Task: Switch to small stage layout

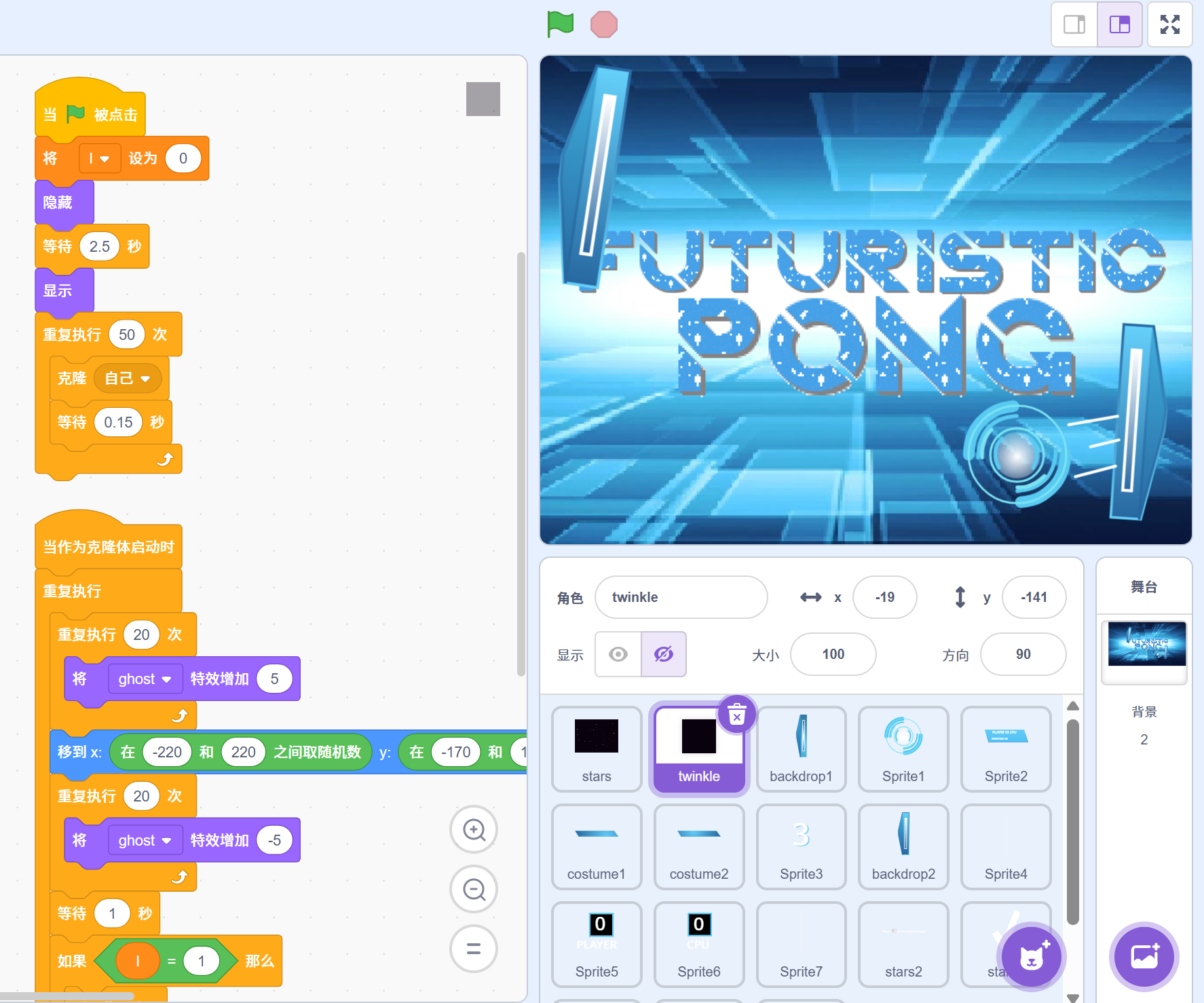Action: coord(1074,24)
